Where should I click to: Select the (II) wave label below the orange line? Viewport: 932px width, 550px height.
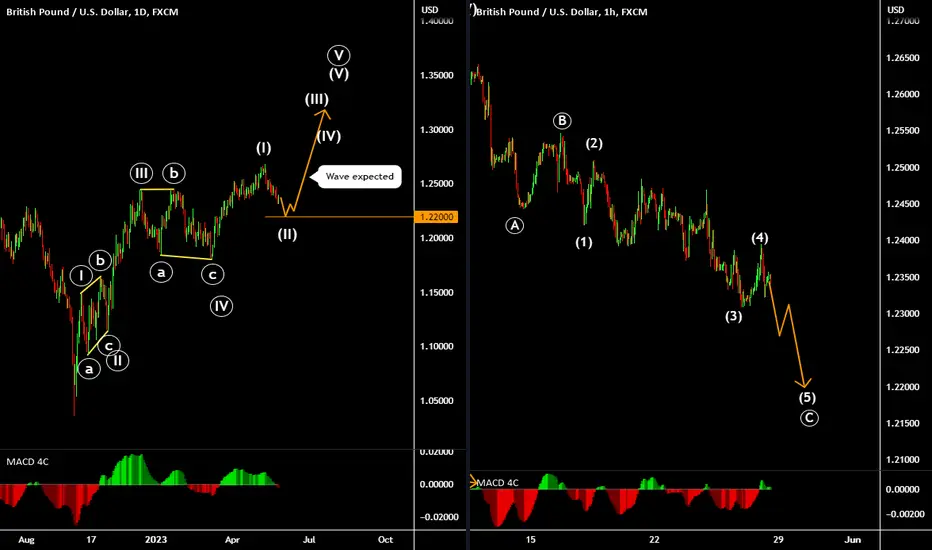287,234
